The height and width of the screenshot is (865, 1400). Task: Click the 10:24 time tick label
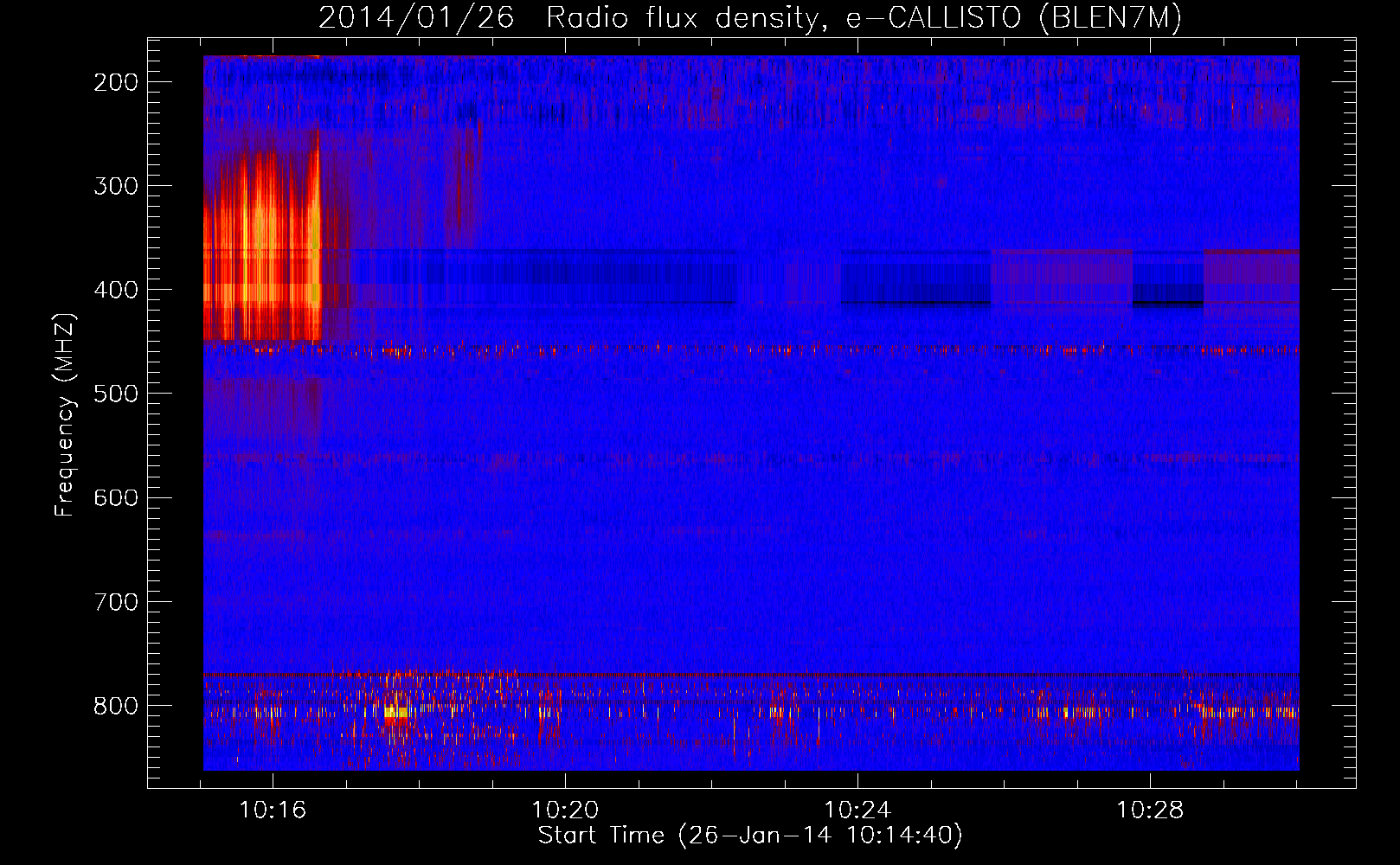857,811
